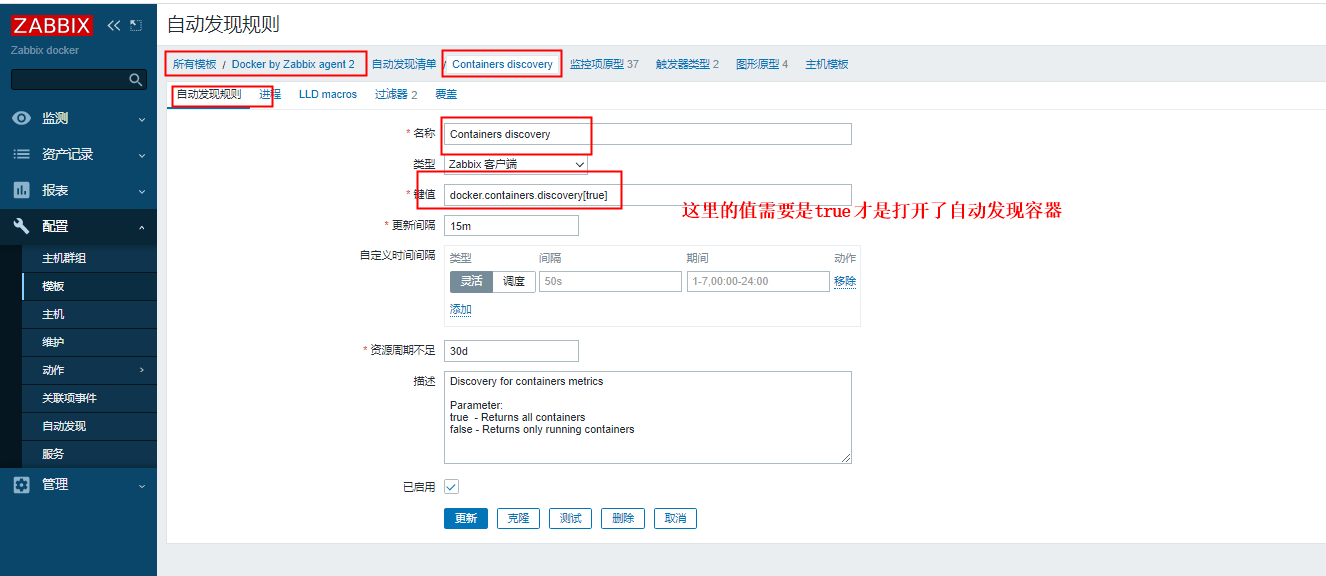The height and width of the screenshot is (576, 1326).
Task: Open 服务 in sidebar
Action: tap(53, 454)
